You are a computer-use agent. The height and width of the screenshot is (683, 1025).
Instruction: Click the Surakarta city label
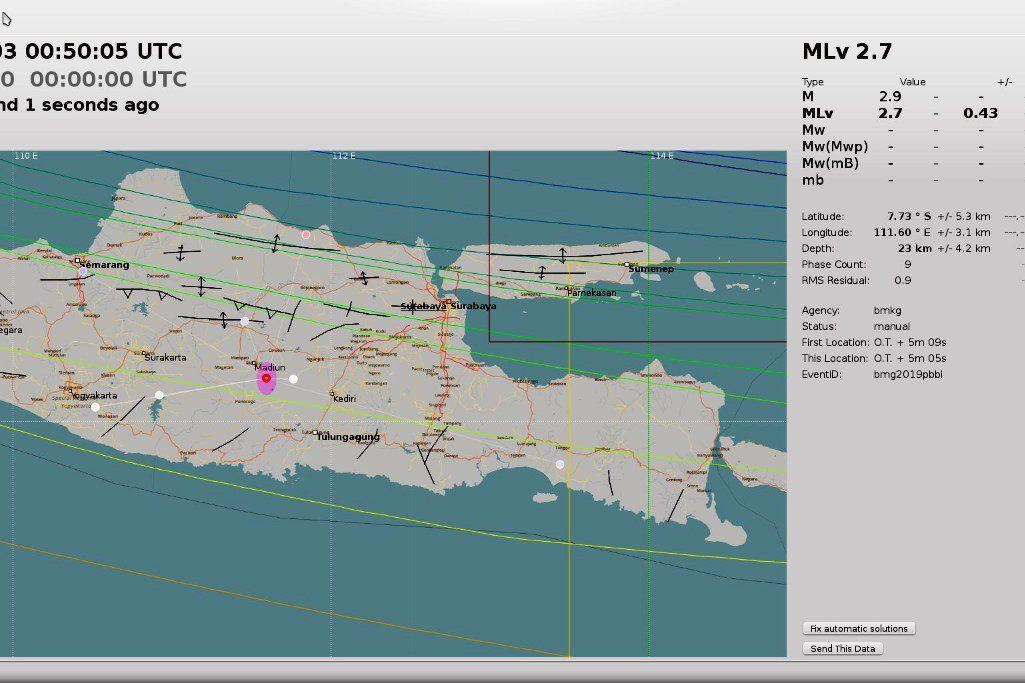pyautogui.click(x=165, y=358)
